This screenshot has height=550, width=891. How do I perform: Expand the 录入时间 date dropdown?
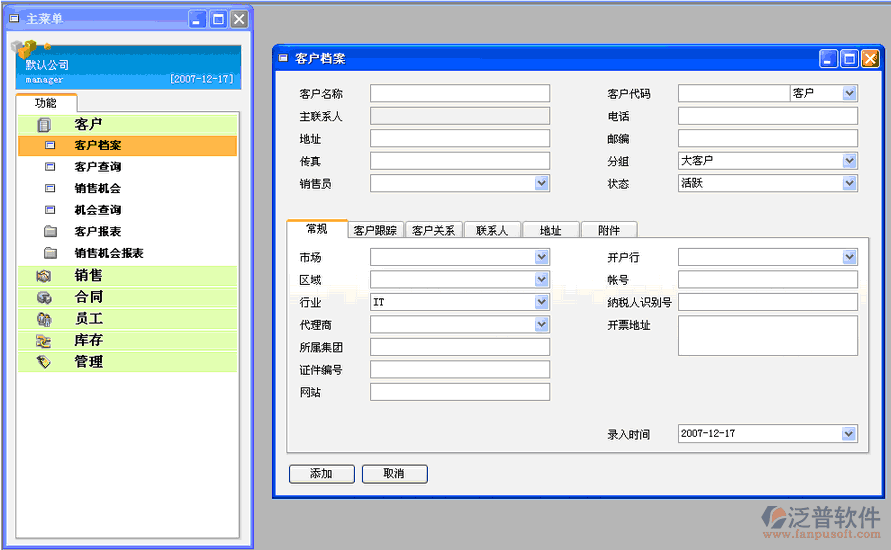(x=849, y=434)
